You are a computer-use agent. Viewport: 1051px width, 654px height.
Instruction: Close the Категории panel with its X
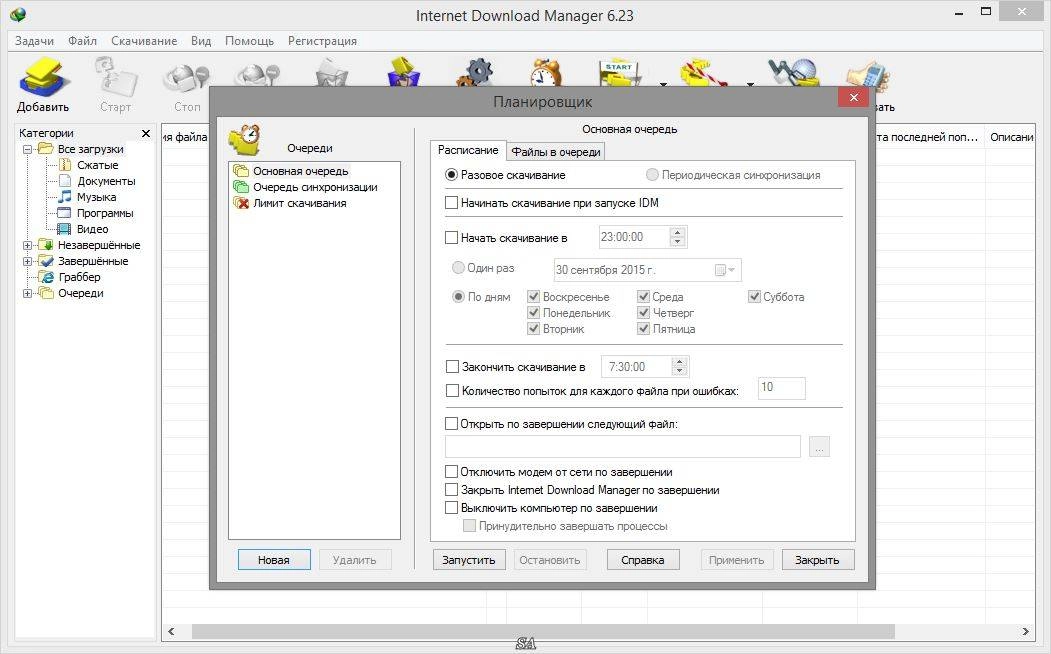pyautogui.click(x=145, y=133)
